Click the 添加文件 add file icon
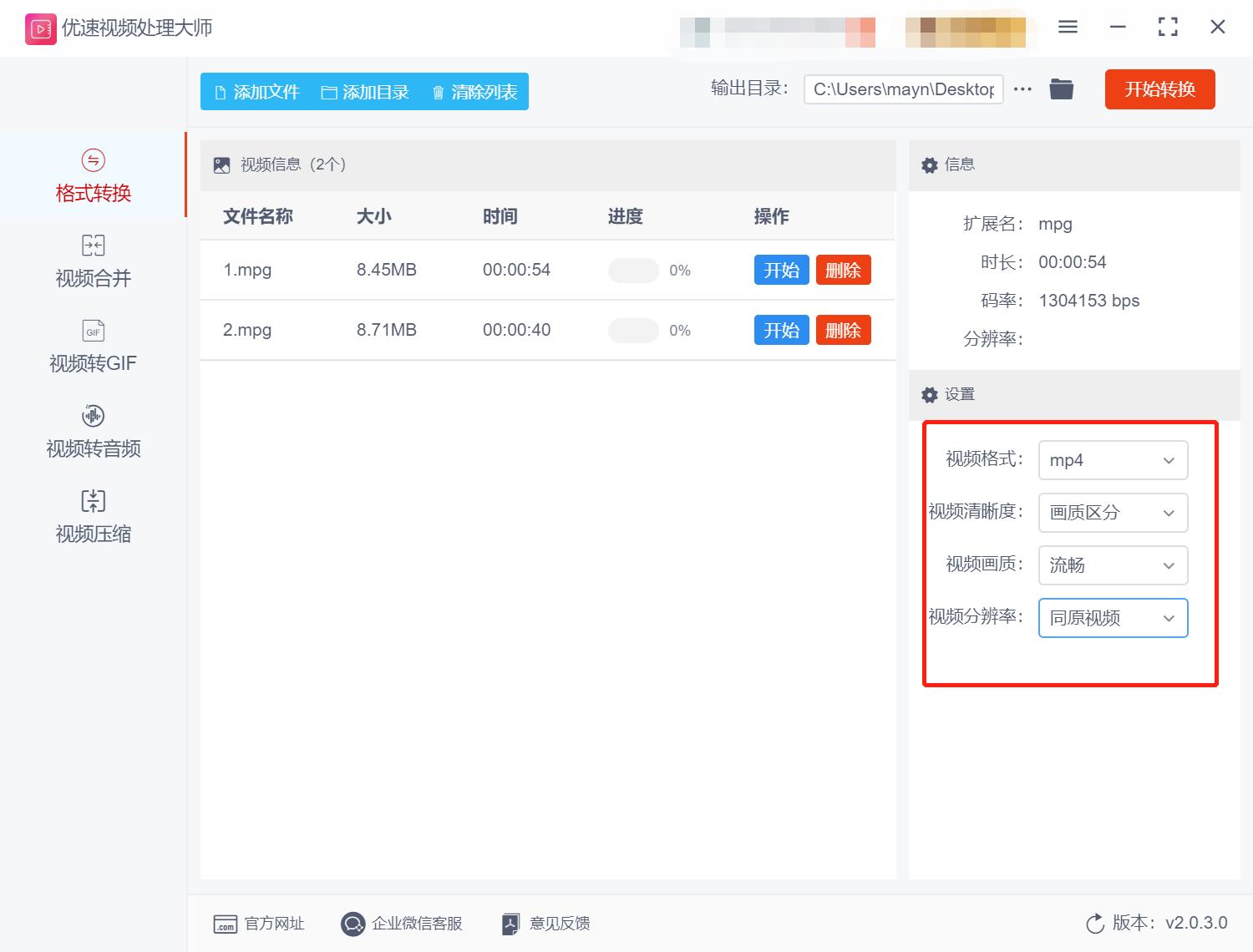 [220, 92]
